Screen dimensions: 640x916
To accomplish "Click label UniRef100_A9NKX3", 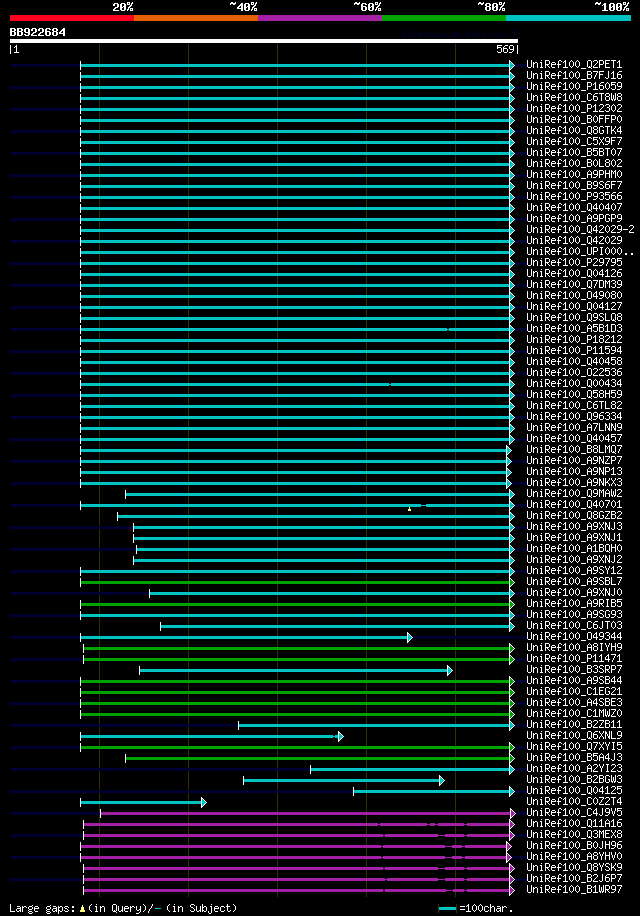I will (x=574, y=483).
